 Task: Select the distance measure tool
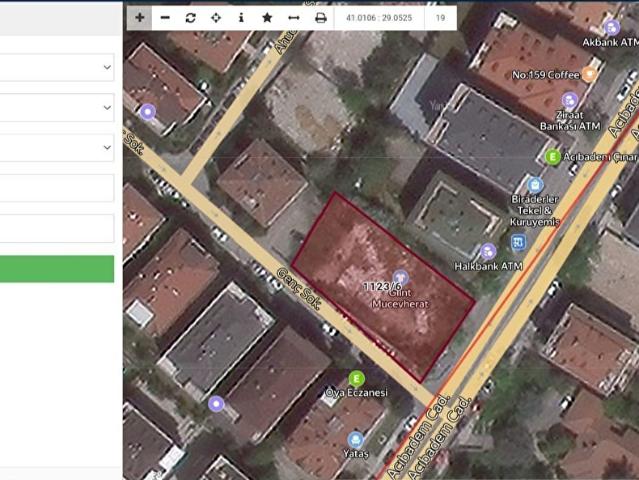294,18
